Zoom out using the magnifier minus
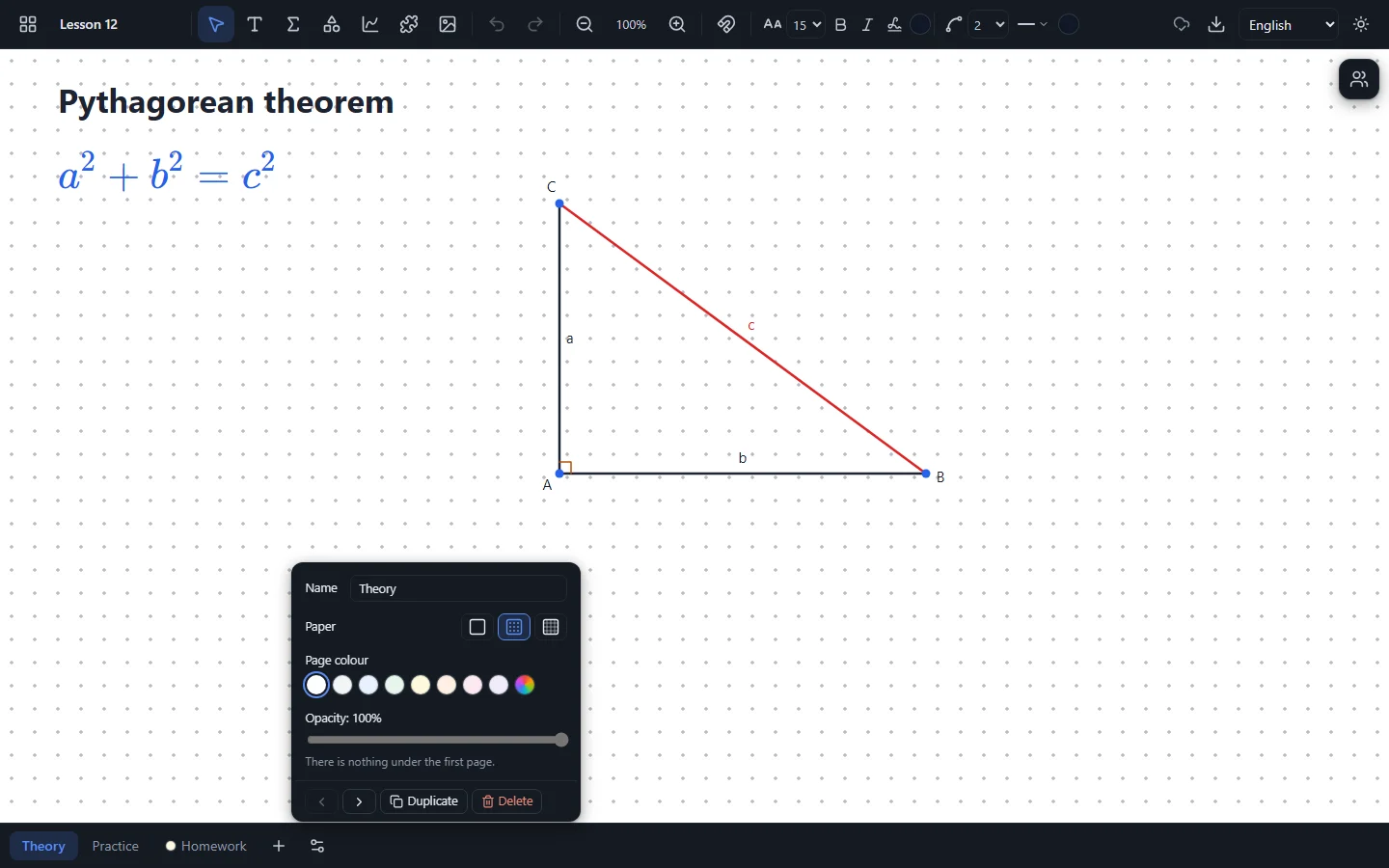 [585, 25]
